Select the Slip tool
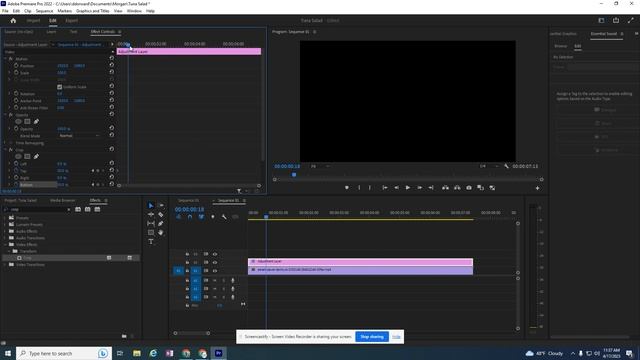Screen dimensions: 640x360 151,223
